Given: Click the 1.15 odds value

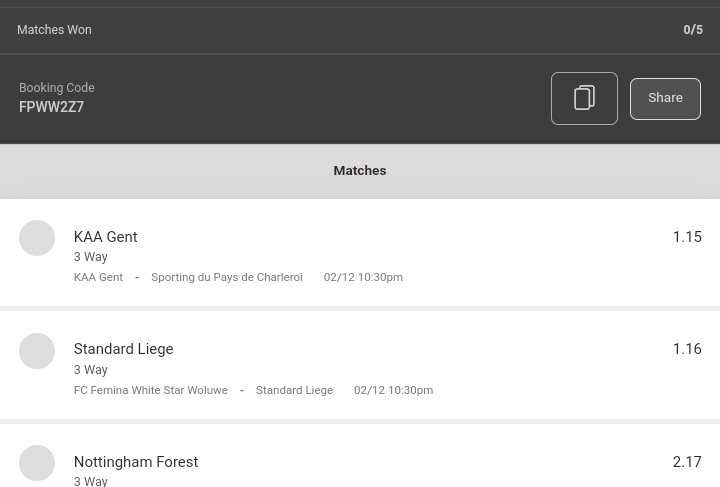Looking at the screenshot, I should [687, 237].
